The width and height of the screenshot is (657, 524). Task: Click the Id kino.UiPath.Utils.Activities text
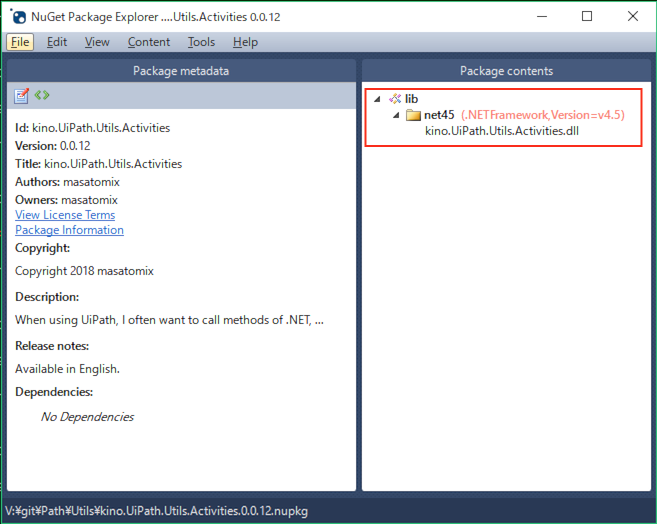tap(93, 128)
